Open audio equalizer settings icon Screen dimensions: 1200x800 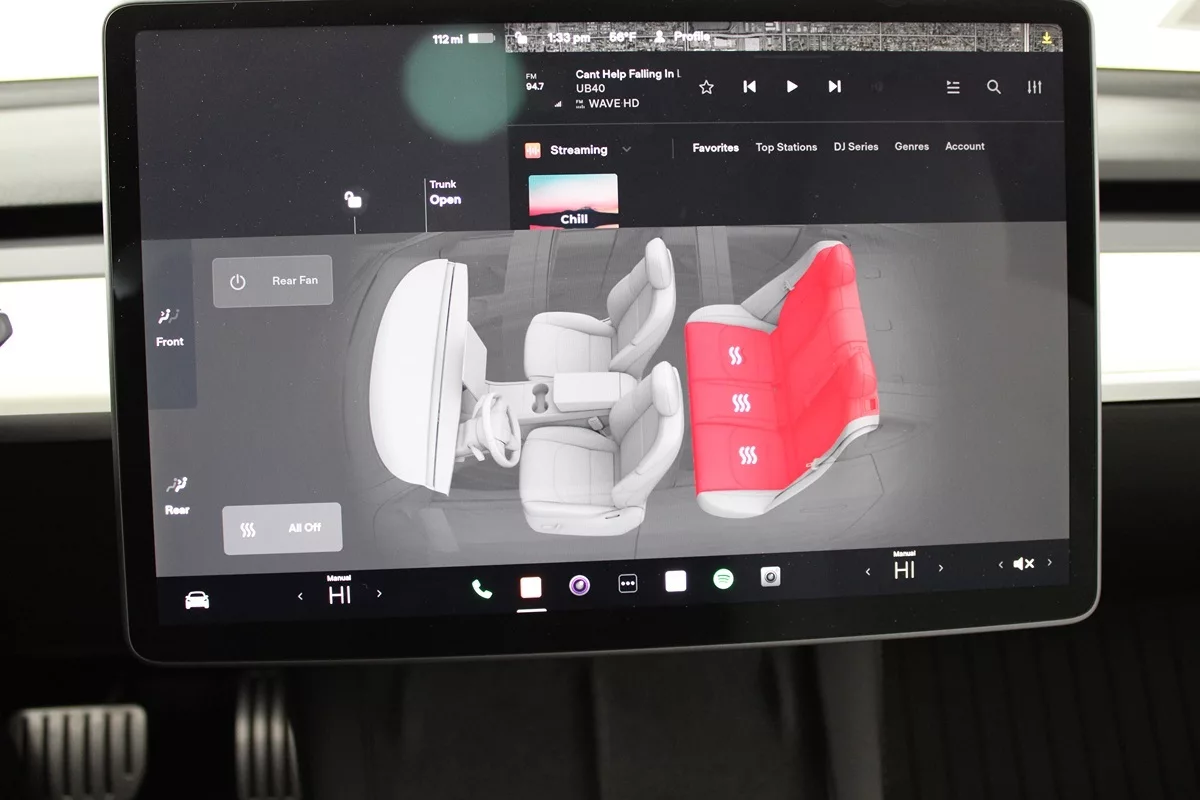pos(1034,87)
